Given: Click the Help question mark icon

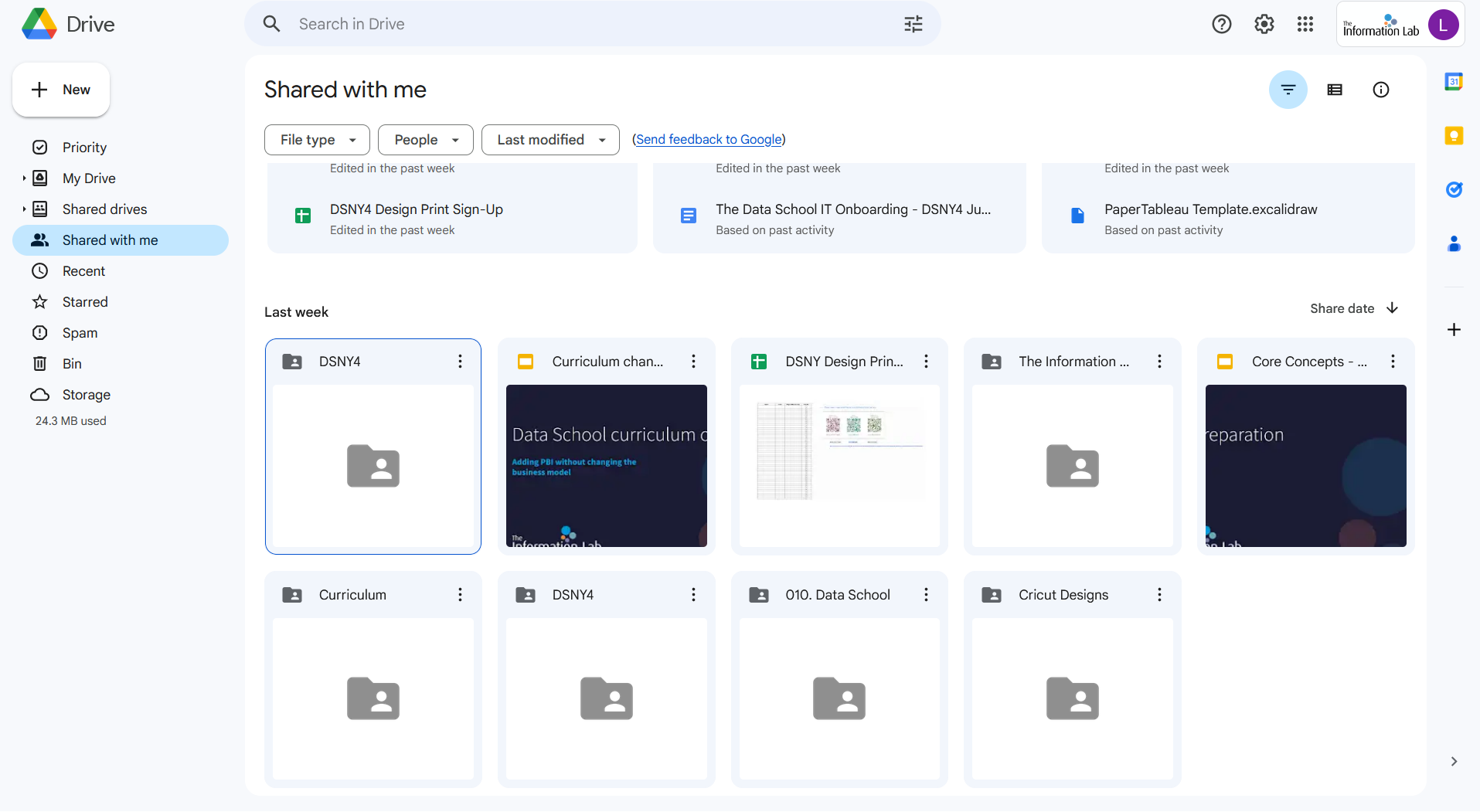Looking at the screenshot, I should [x=1221, y=25].
